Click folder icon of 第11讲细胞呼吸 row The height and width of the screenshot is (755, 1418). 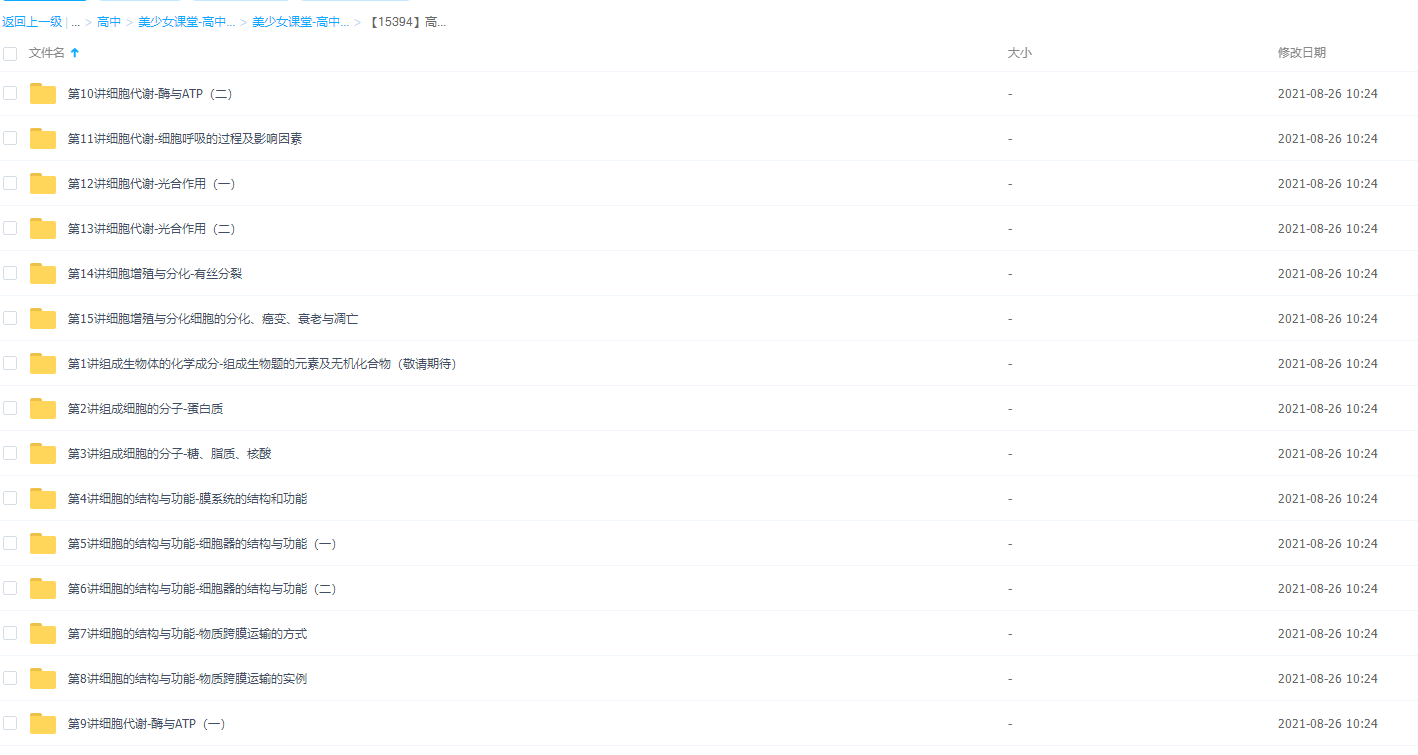click(43, 139)
